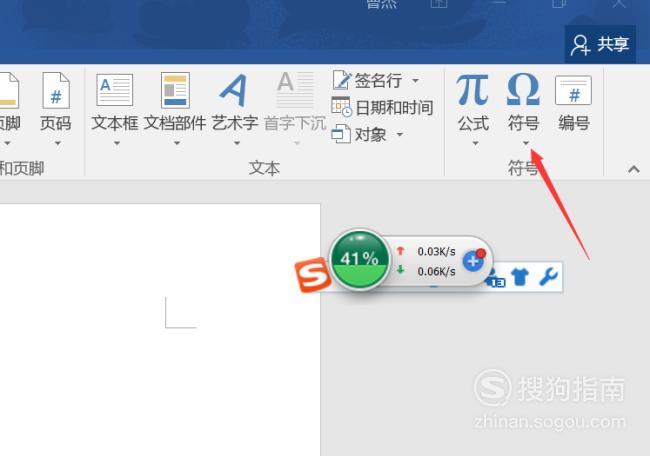Image resolution: width=650 pixels, height=456 pixels.
Task: Insert a Signature Line (签名行)
Action: click(x=367, y=80)
